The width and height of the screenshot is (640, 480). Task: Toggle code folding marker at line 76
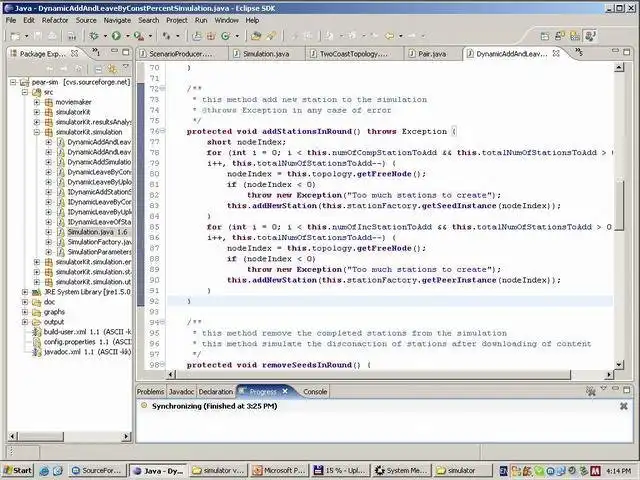pos(162,131)
